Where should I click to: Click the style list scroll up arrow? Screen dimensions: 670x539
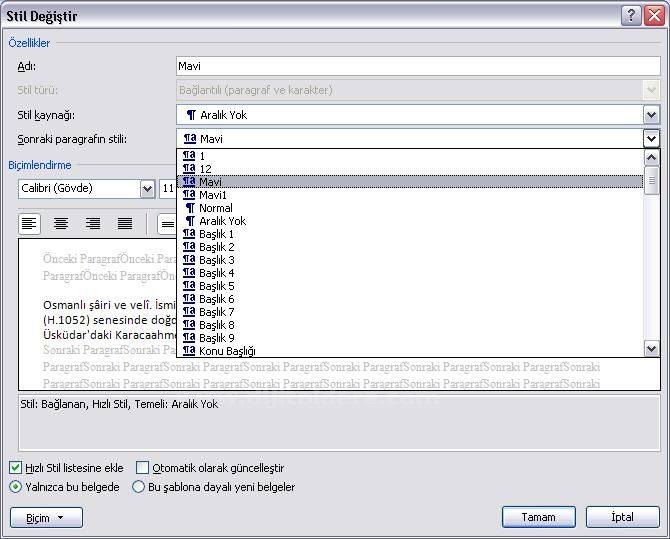[x=651, y=158]
